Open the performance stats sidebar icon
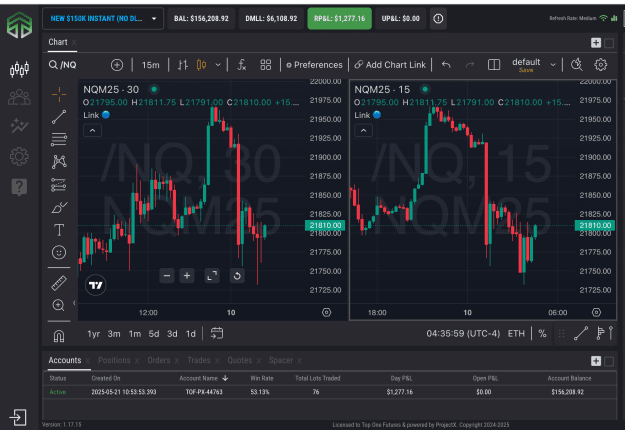The width and height of the screenshot is (625, 430). [19, 126]
